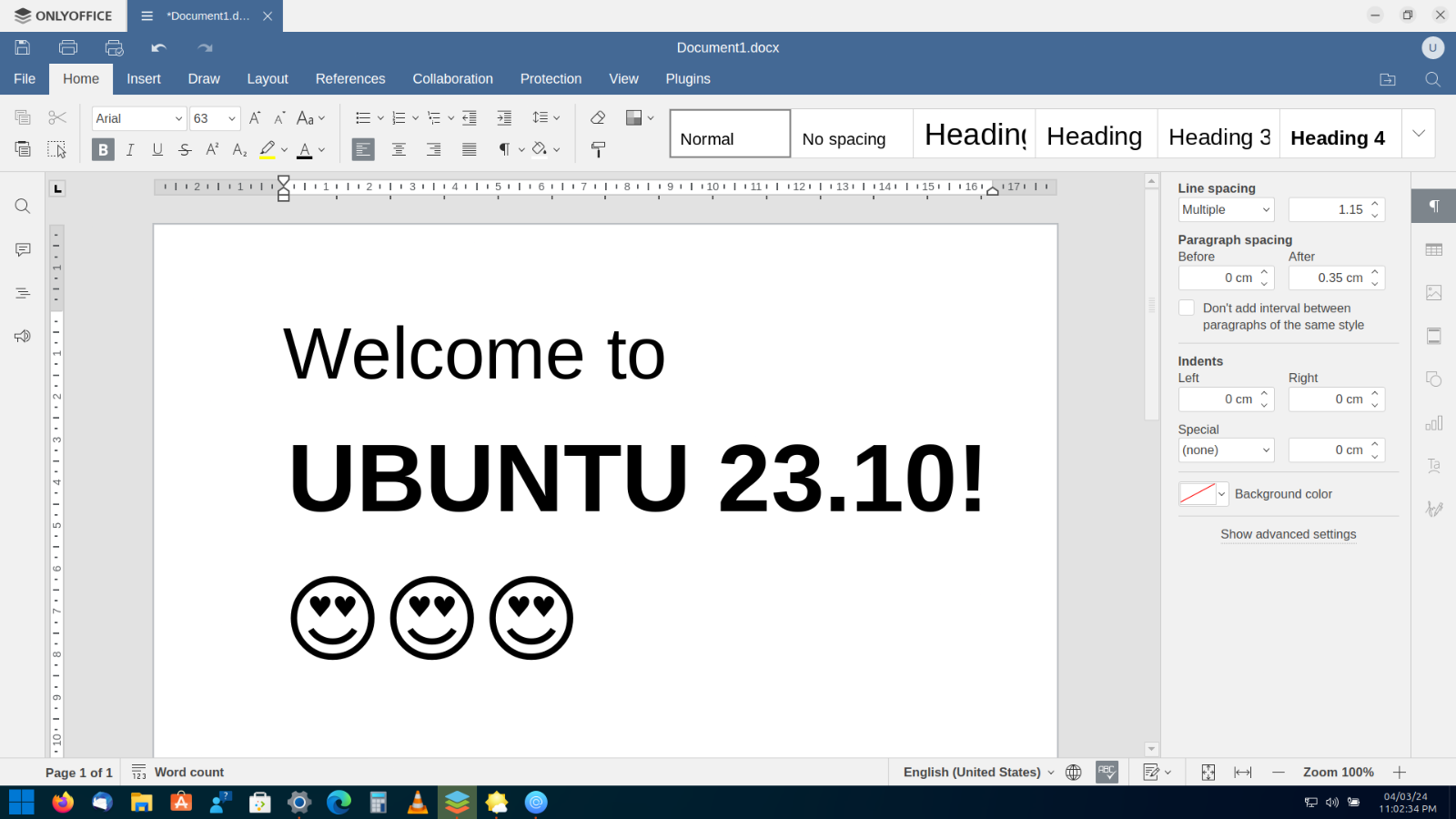Click the Zoom in plus button
Image resolution: width=1456 pixels, height=819 pixels.
tap(1400, 772)
